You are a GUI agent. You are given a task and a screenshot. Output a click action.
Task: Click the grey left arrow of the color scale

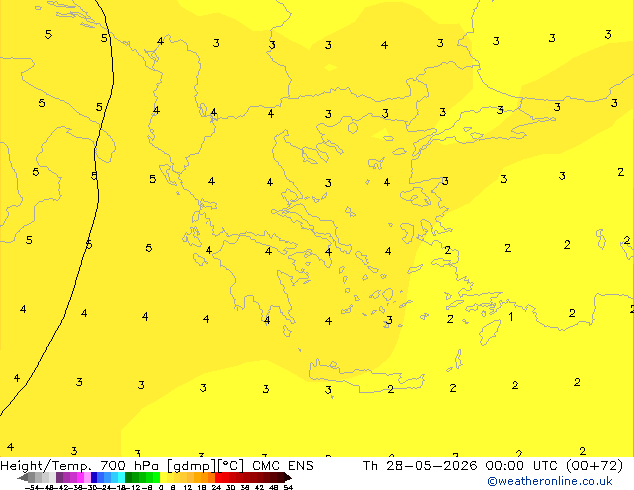[23, 477]
